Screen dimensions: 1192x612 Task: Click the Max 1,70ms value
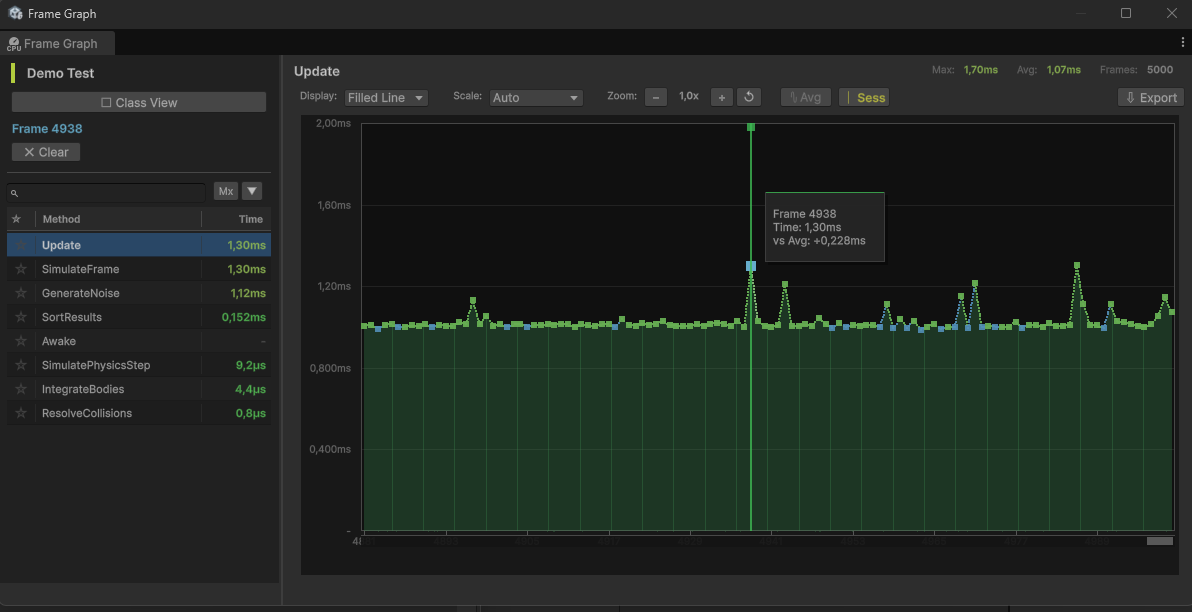click(x=981, y=70)
